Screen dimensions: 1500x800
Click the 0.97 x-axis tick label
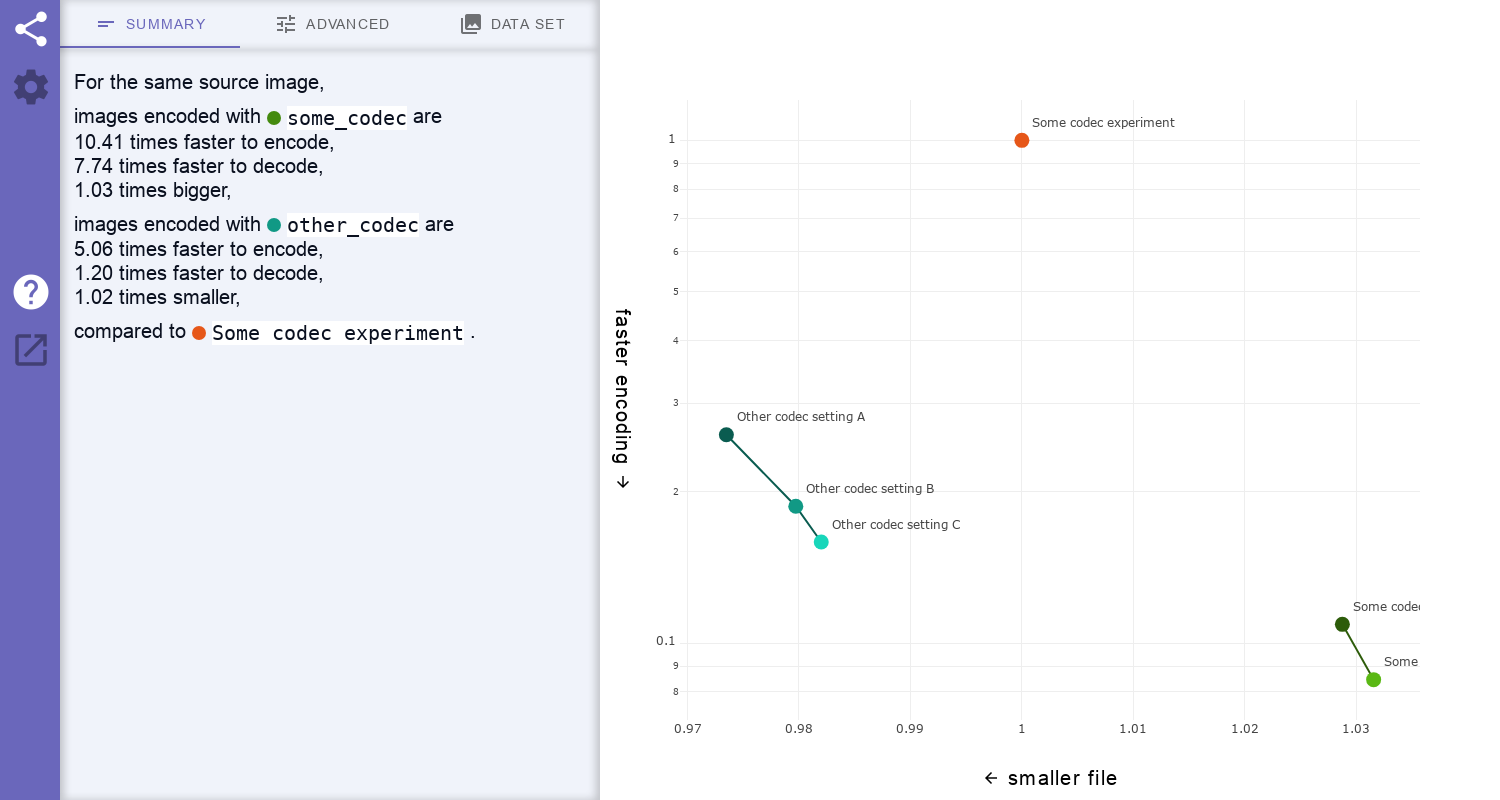tap(688, 729)
